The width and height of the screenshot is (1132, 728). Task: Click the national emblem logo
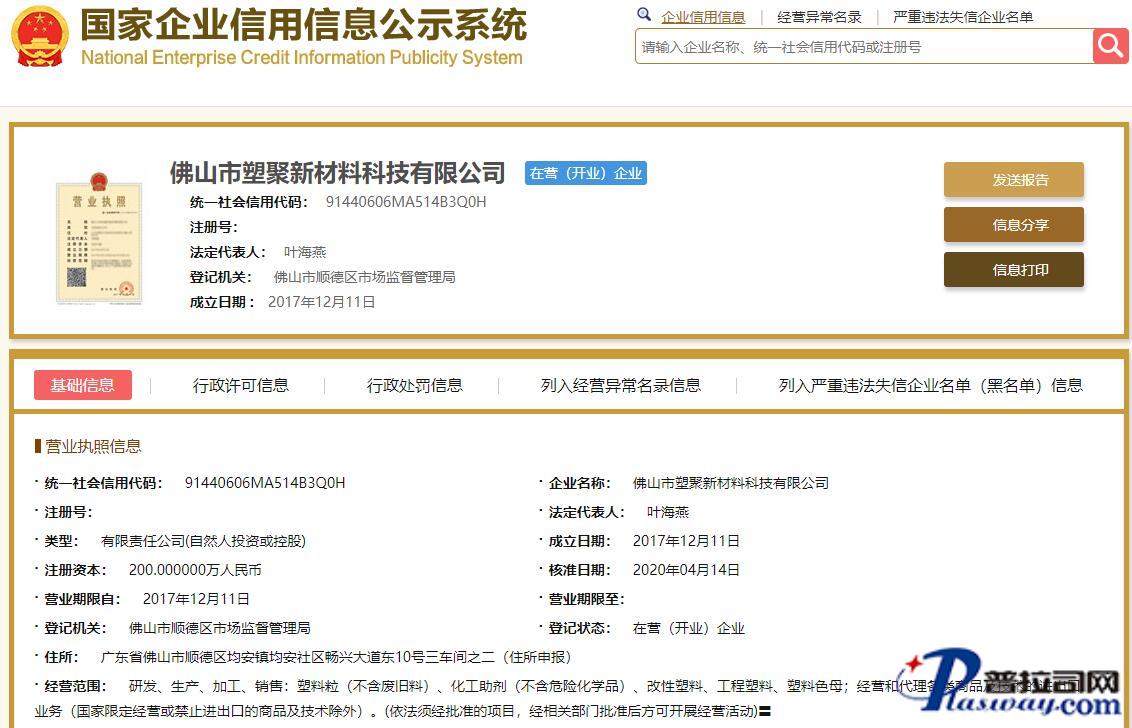pos(40,37)
